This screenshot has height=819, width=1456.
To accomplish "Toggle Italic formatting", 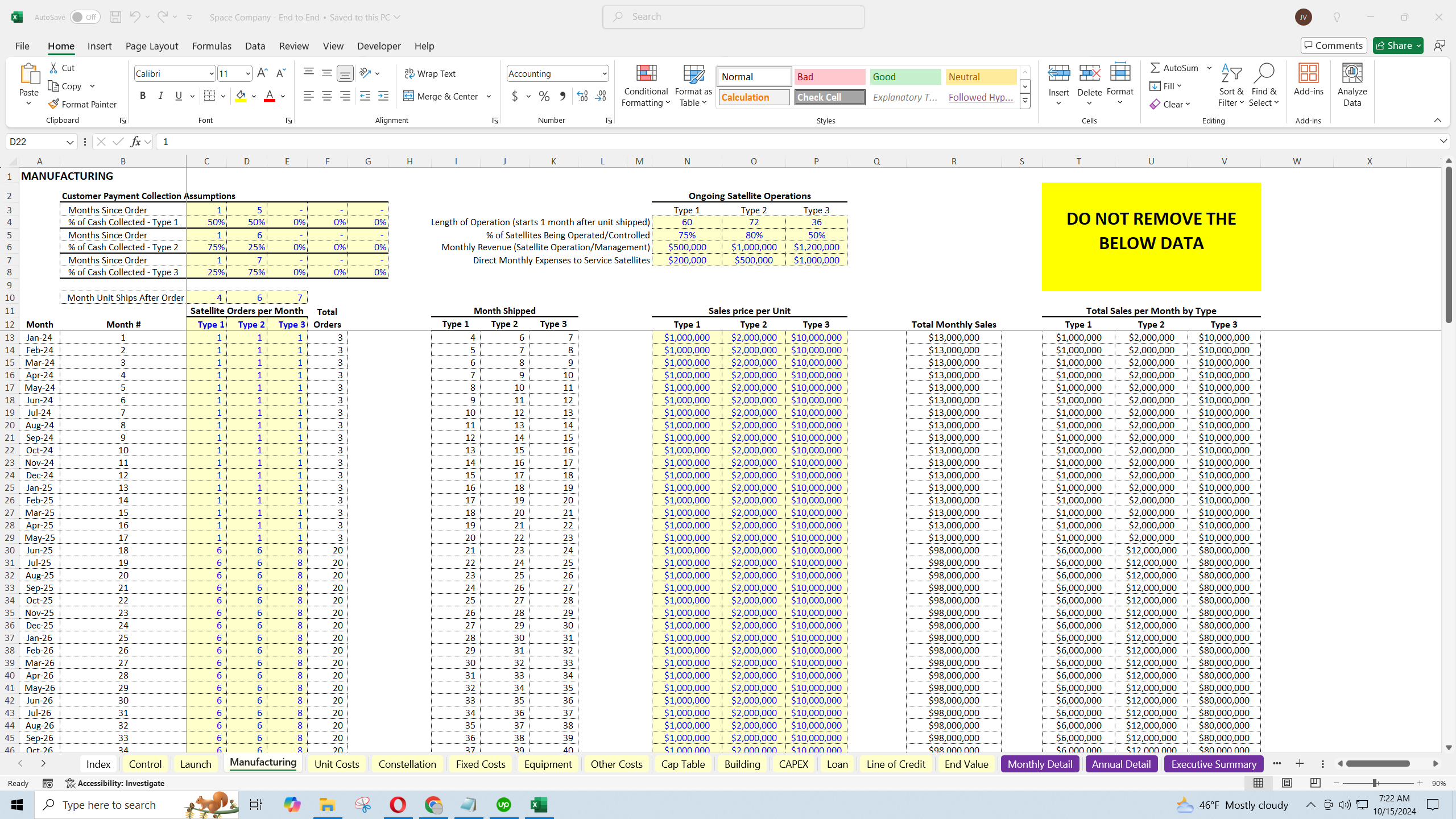I will pyautogui.click(x=161, y=96).
